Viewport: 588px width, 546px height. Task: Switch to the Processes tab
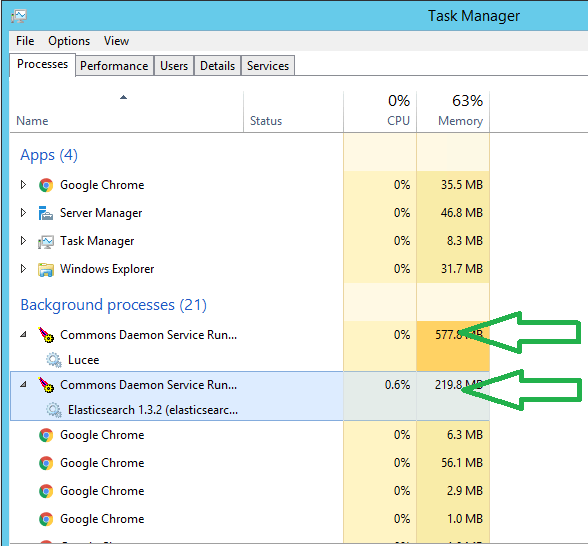coord(42,64)
